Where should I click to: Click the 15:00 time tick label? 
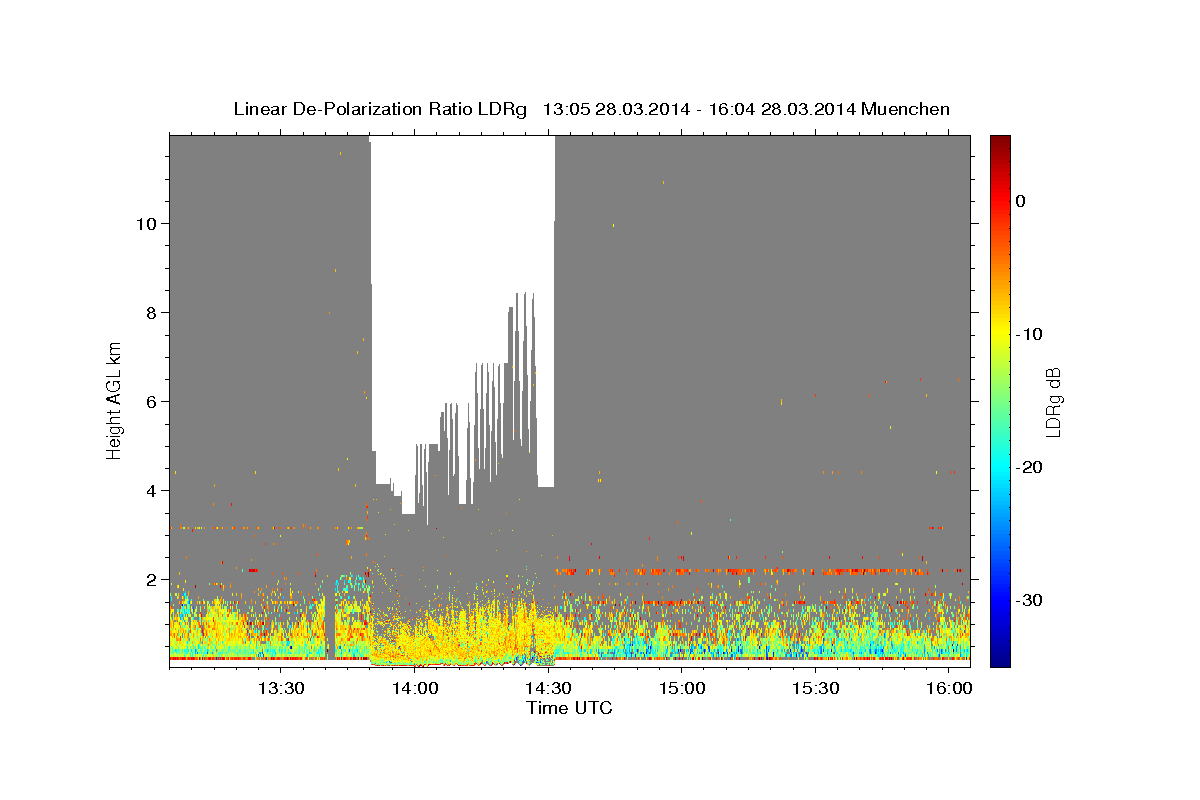point(682,688)
